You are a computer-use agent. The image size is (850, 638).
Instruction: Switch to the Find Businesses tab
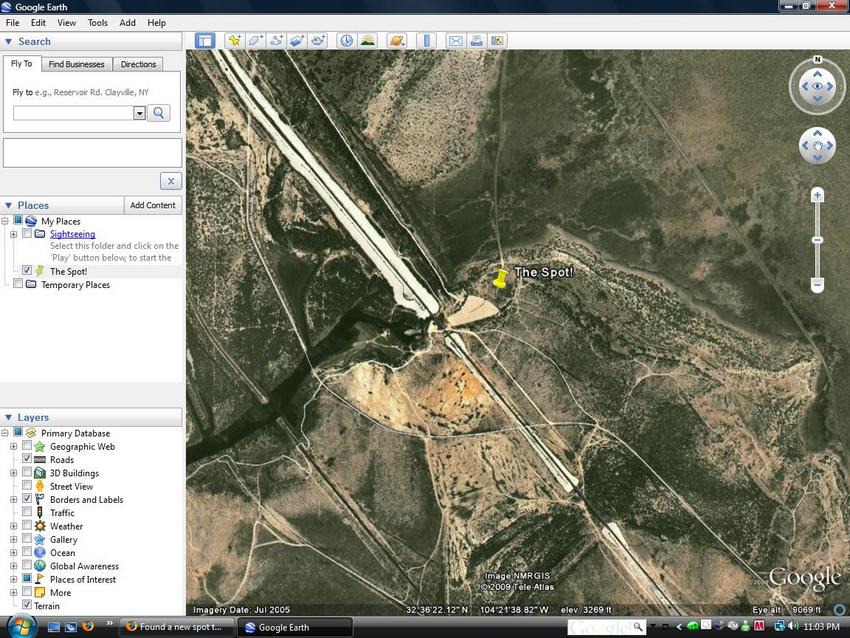(x=77, y=64)
